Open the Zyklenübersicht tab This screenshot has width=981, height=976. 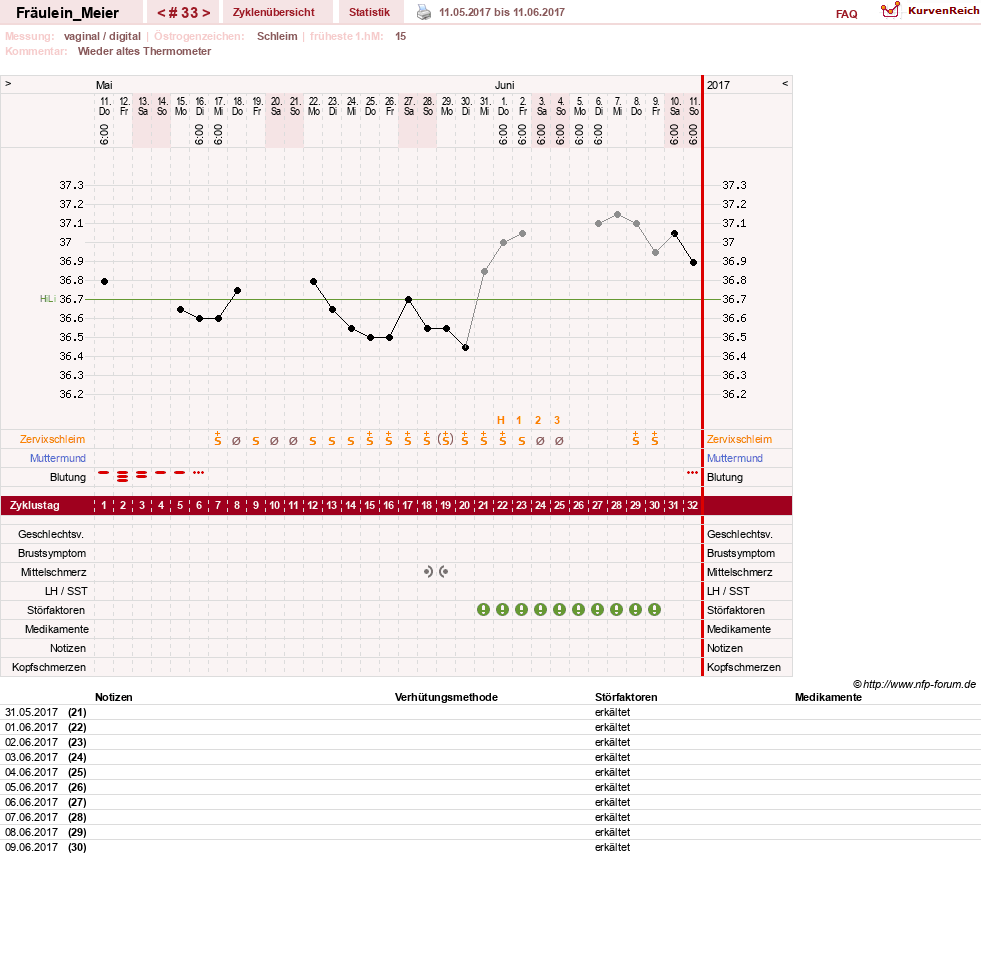coord(273,12)
